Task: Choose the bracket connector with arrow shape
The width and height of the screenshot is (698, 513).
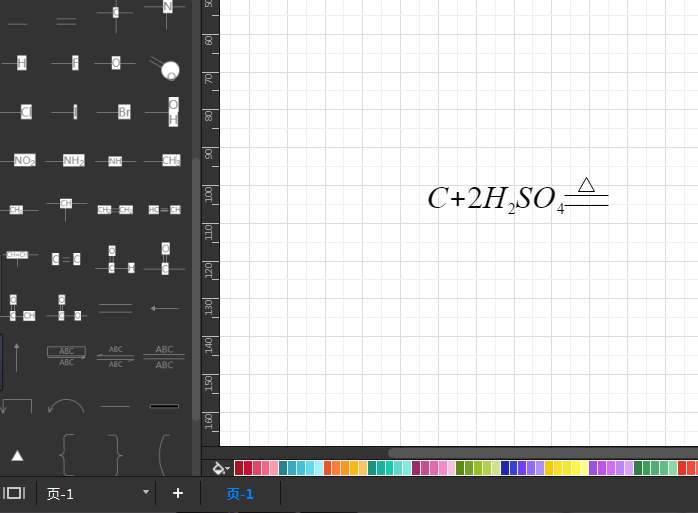Action: [16, 406]
